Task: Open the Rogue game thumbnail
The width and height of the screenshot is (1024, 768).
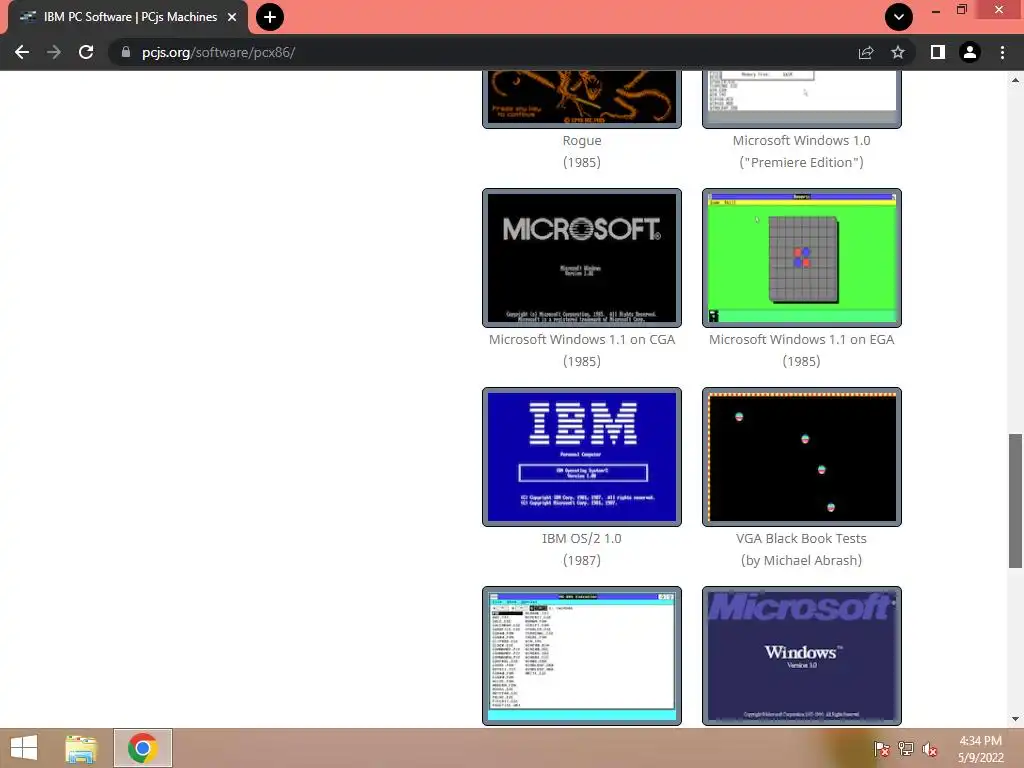Action: pyautogui.click(x=582, y=98)
